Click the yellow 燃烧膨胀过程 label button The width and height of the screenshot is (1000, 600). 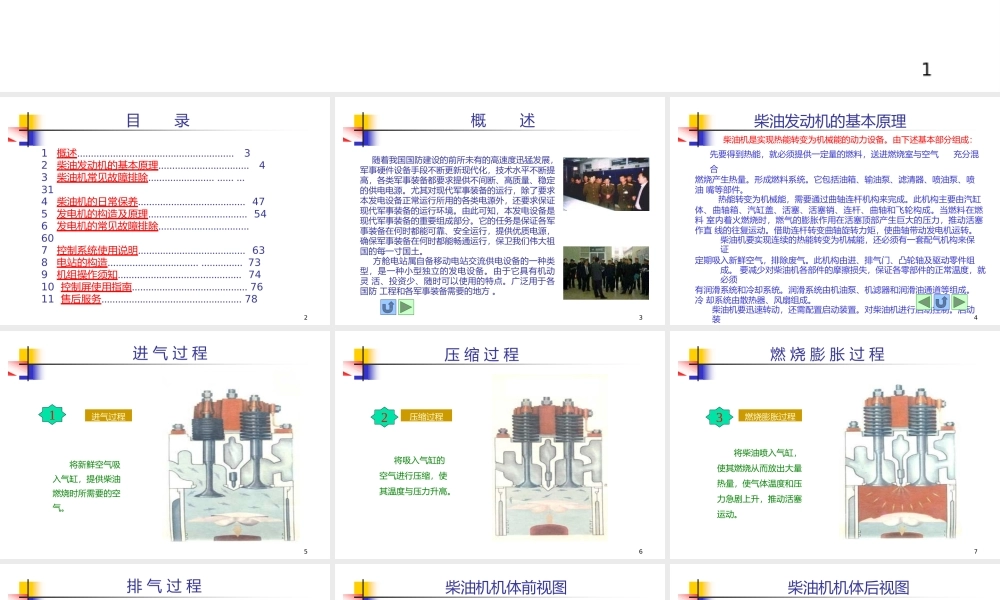770,416
